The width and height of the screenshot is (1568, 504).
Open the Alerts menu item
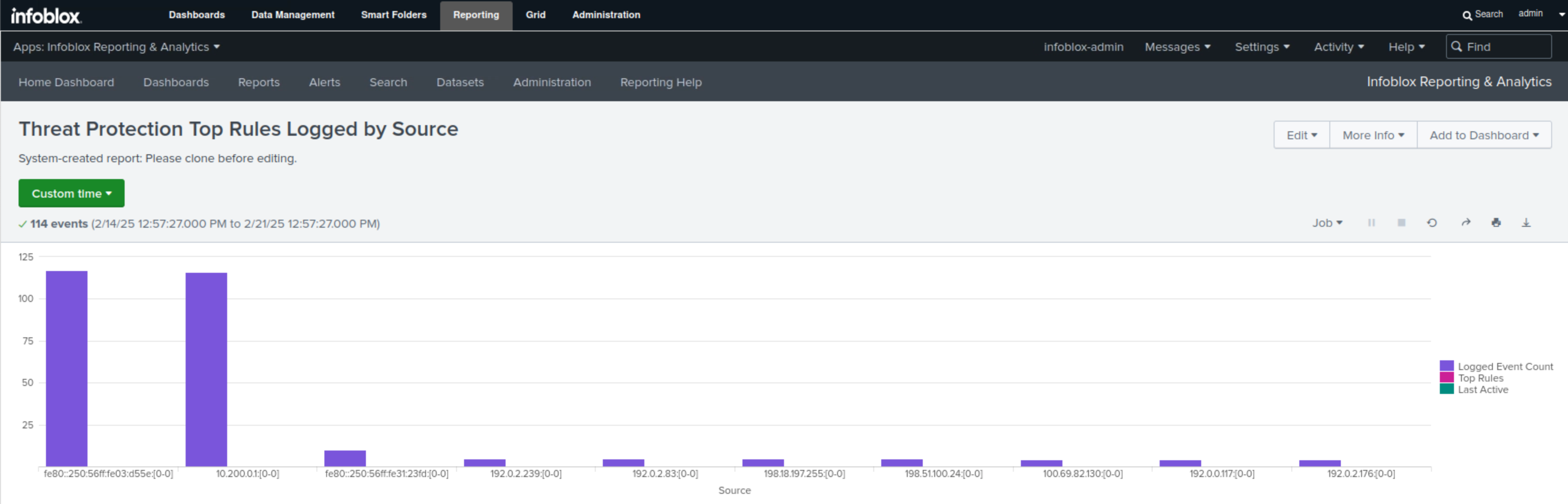tap(324, 82)
